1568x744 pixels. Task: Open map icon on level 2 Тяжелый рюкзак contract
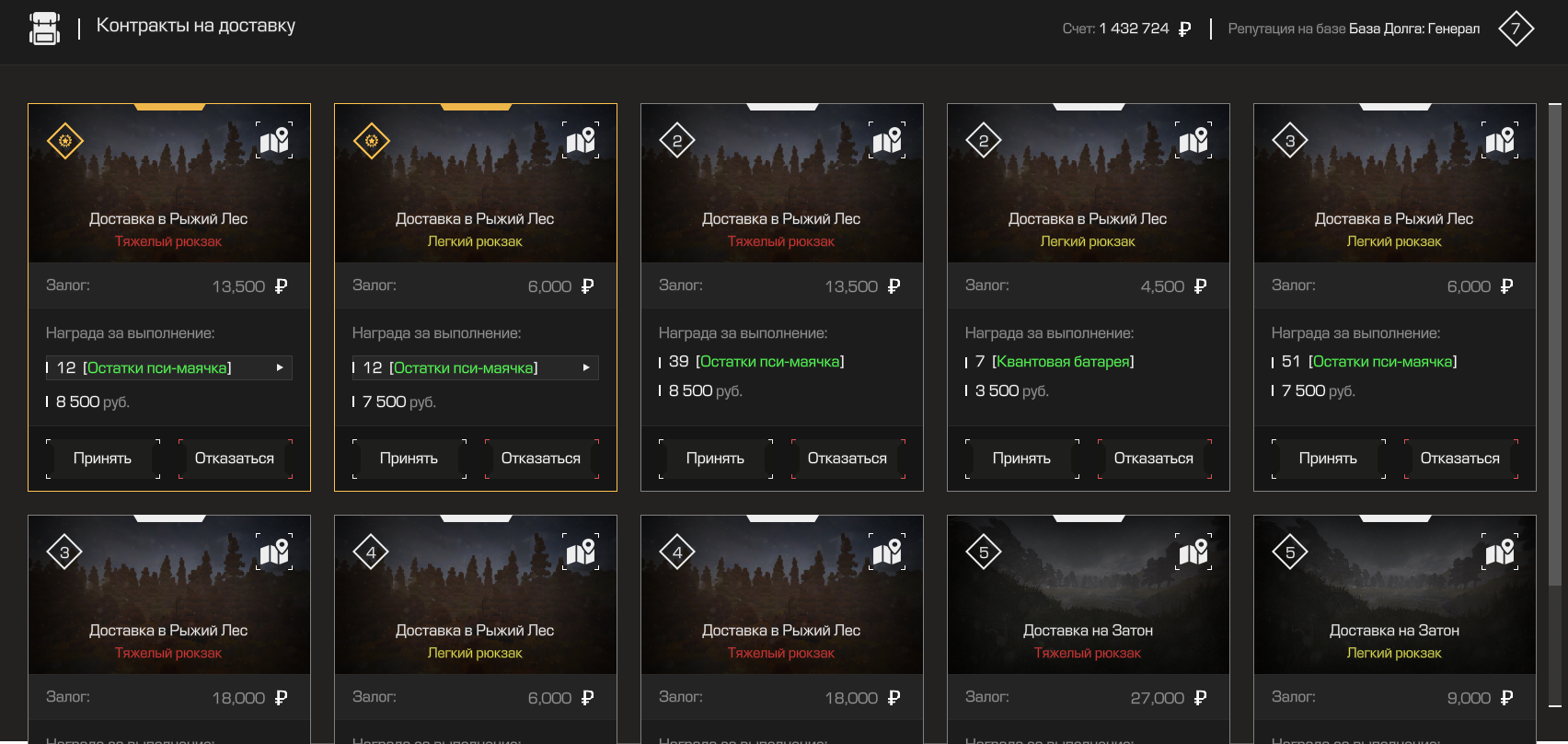(887, 140)
